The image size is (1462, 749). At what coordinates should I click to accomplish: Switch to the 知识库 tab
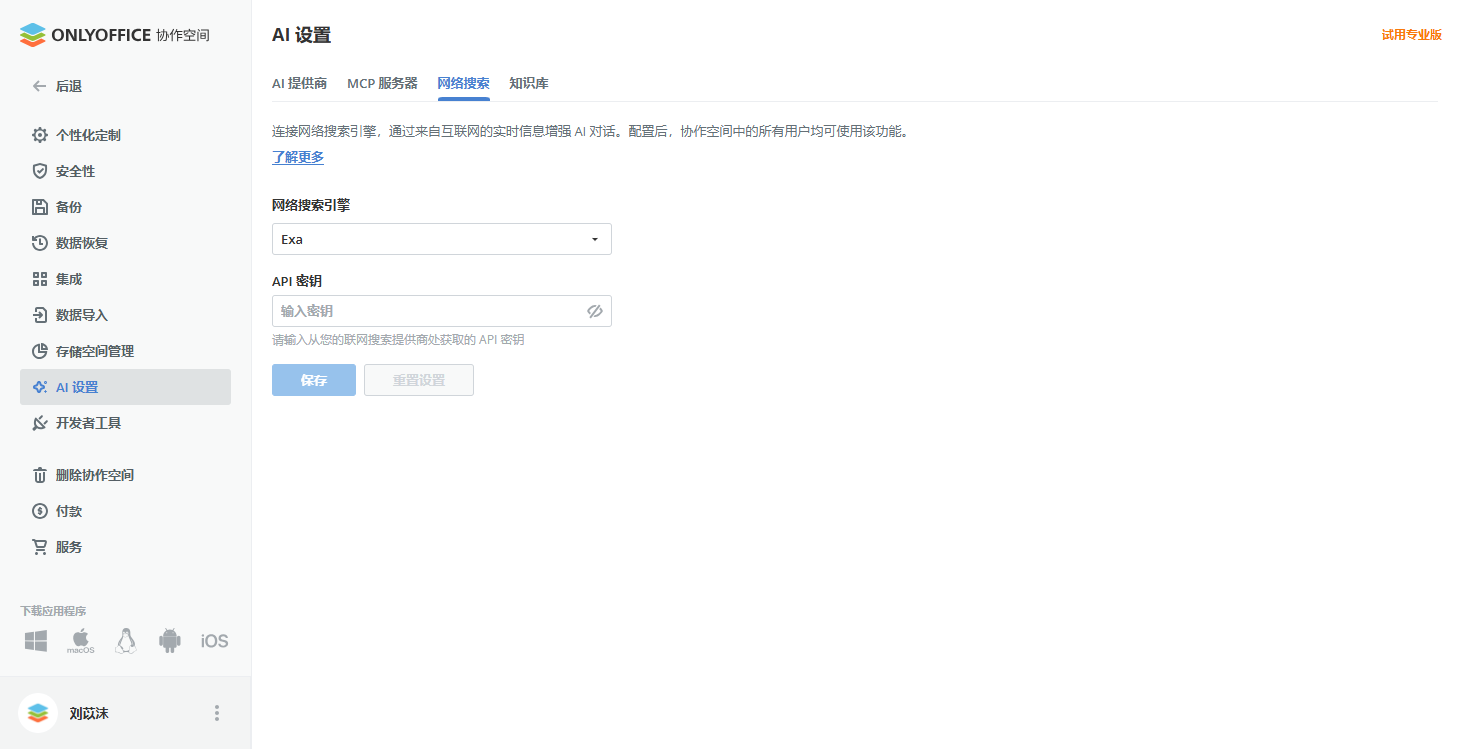coord(528,83)
